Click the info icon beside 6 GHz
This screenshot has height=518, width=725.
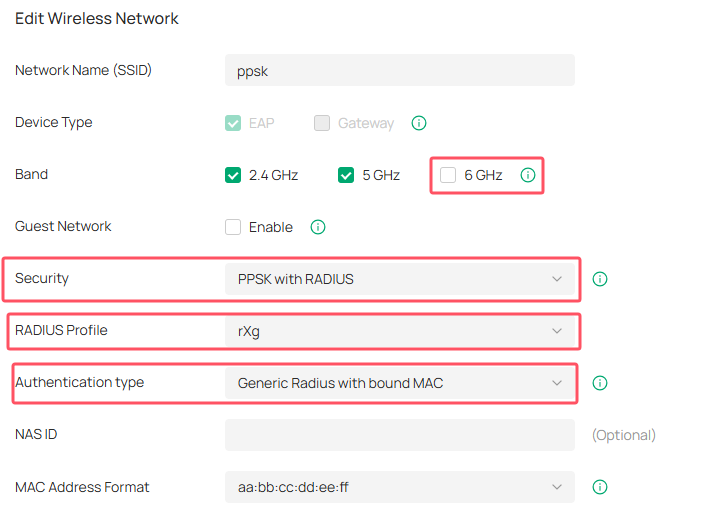528,175
